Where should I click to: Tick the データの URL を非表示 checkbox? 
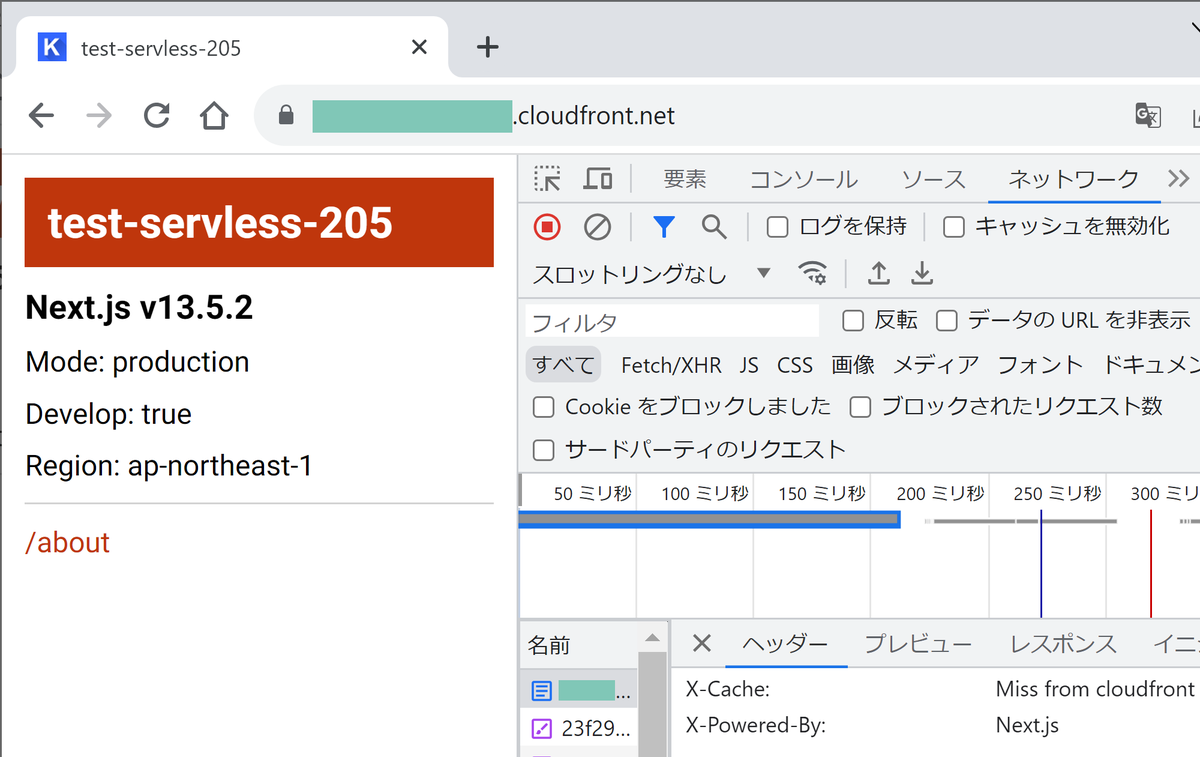pyautogui.click(x=946, y=320)
